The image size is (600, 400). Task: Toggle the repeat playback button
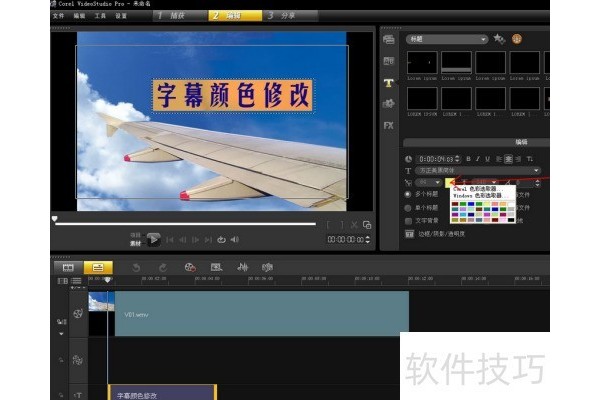point(221,240)
